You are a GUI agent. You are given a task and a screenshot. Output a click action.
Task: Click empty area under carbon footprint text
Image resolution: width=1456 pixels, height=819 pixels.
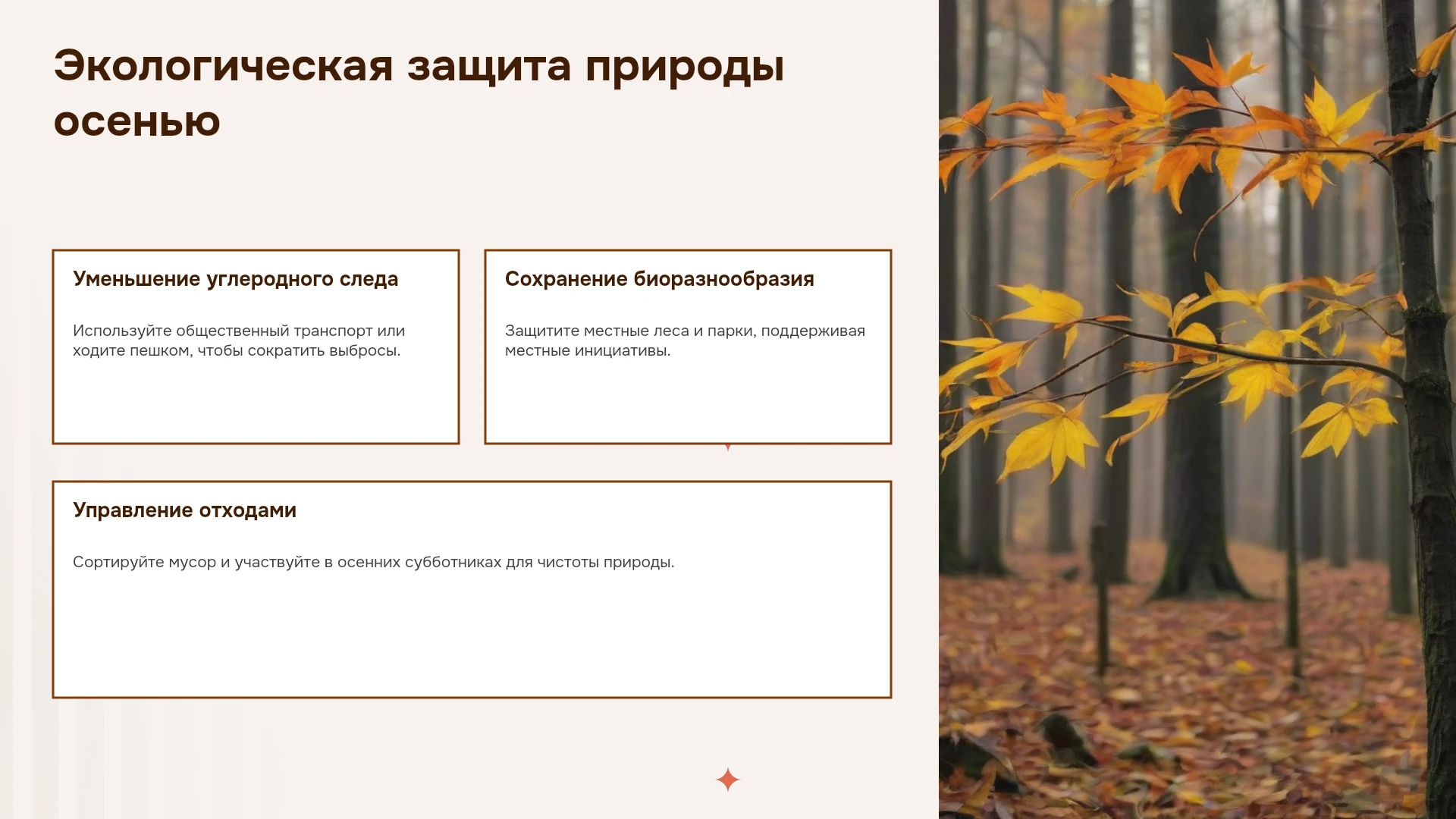[x=256, y=402]
